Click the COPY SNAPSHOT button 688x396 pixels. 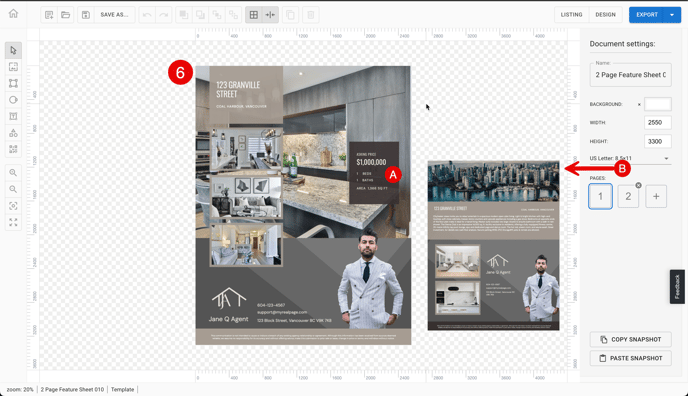(631, 339)
